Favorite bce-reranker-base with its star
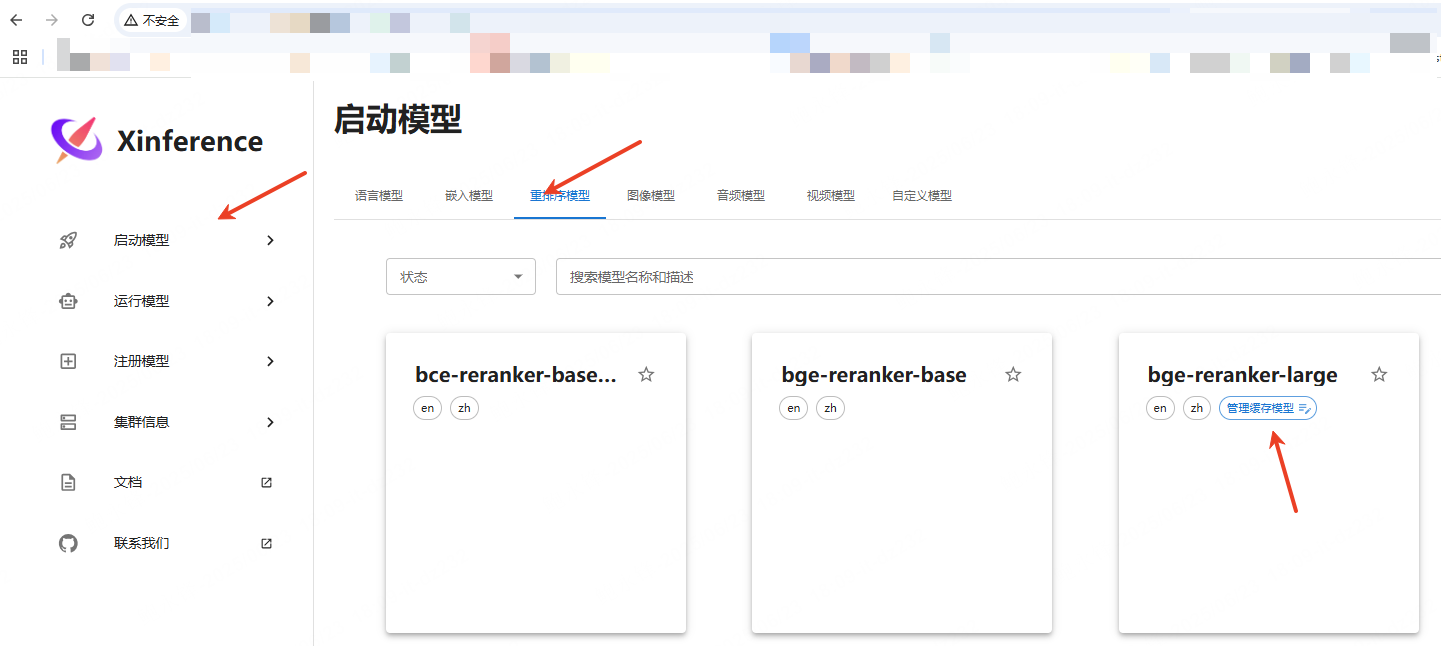 point(646,375)
